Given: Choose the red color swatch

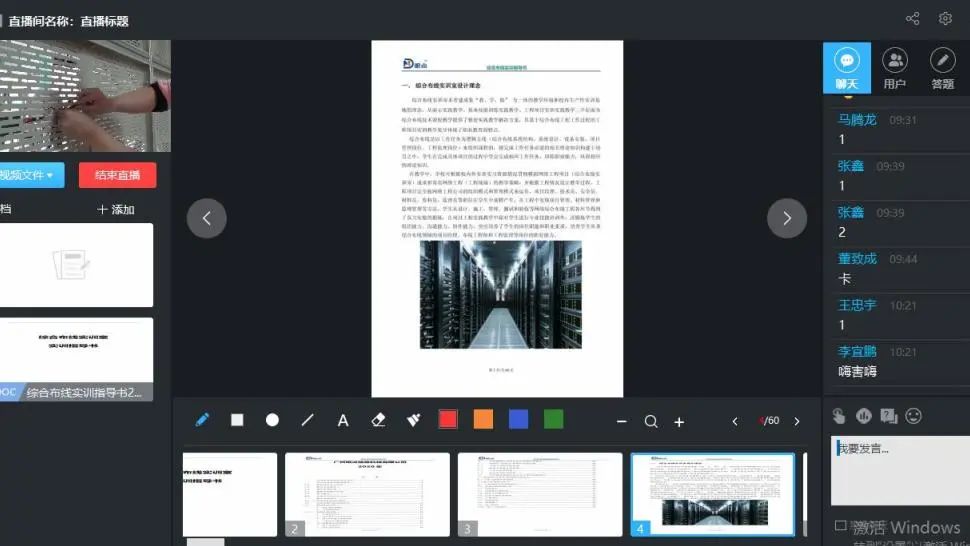Looking at the screenshot, I should [448, 419].
